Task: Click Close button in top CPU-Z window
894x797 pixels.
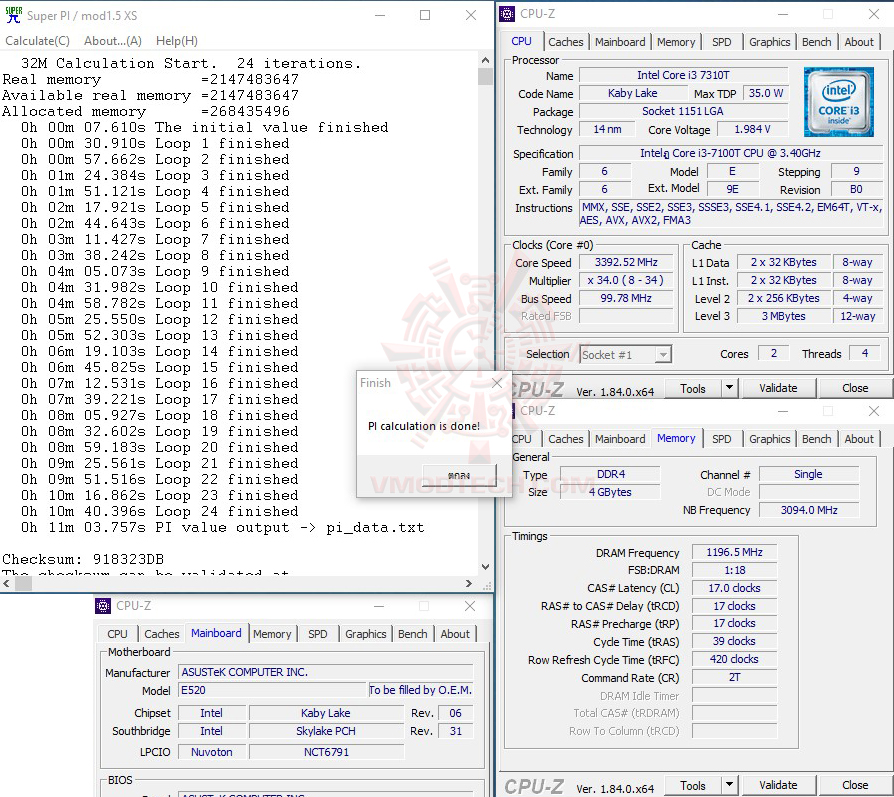Action: coord(855,388)
